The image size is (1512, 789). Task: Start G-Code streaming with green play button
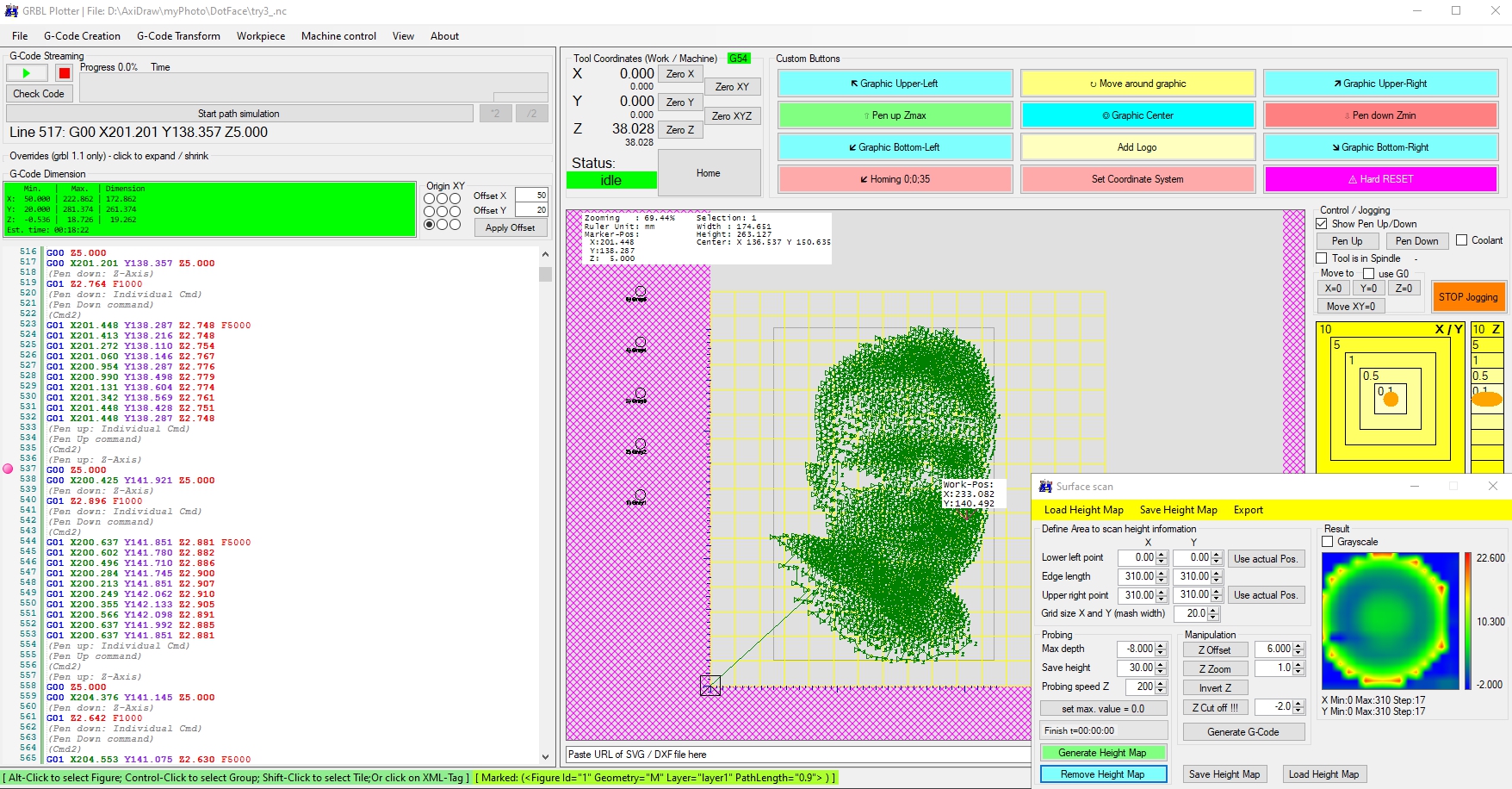tap(27, 74)
